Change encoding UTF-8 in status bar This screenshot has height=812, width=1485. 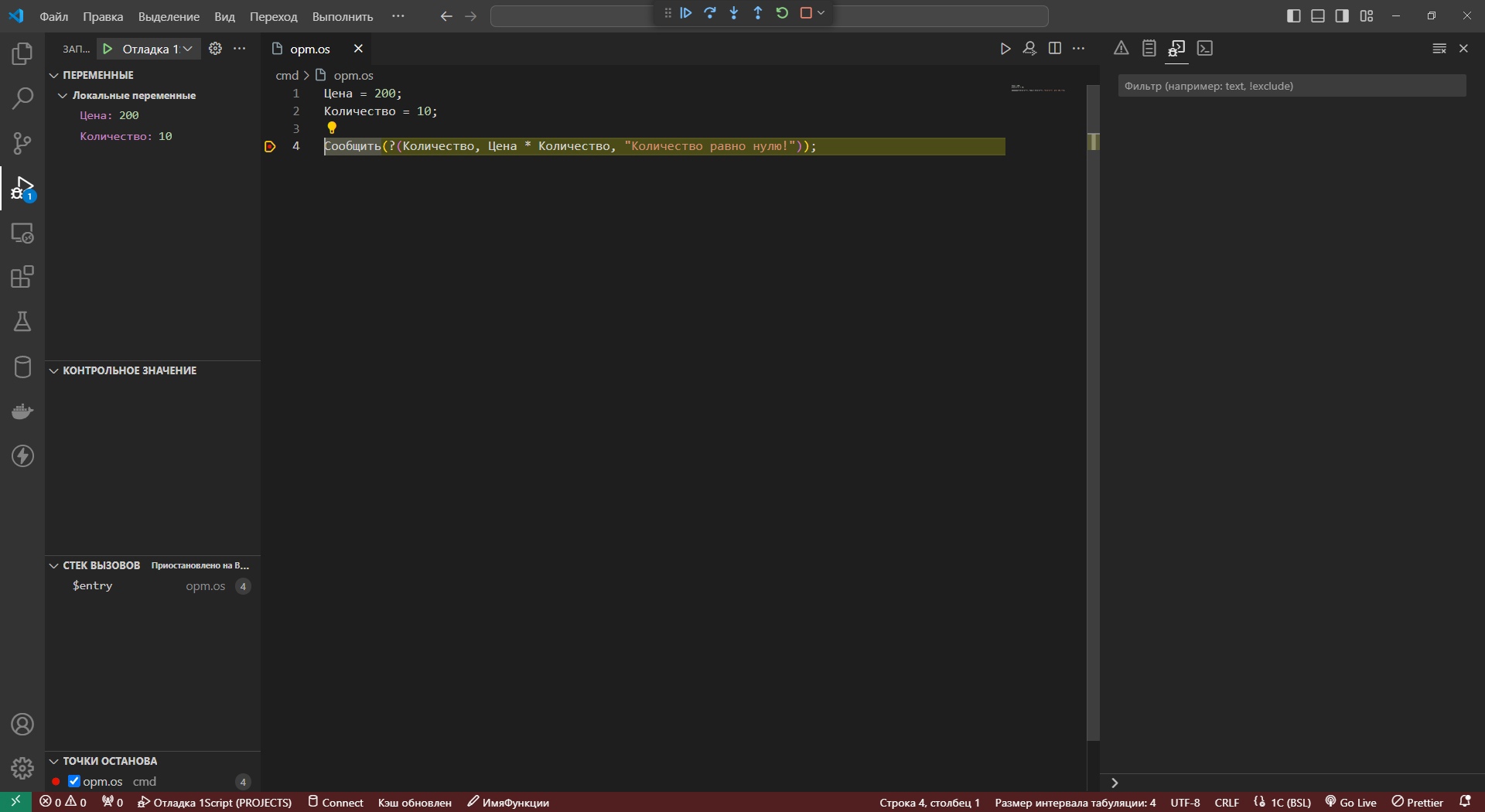coord(1185,803)
